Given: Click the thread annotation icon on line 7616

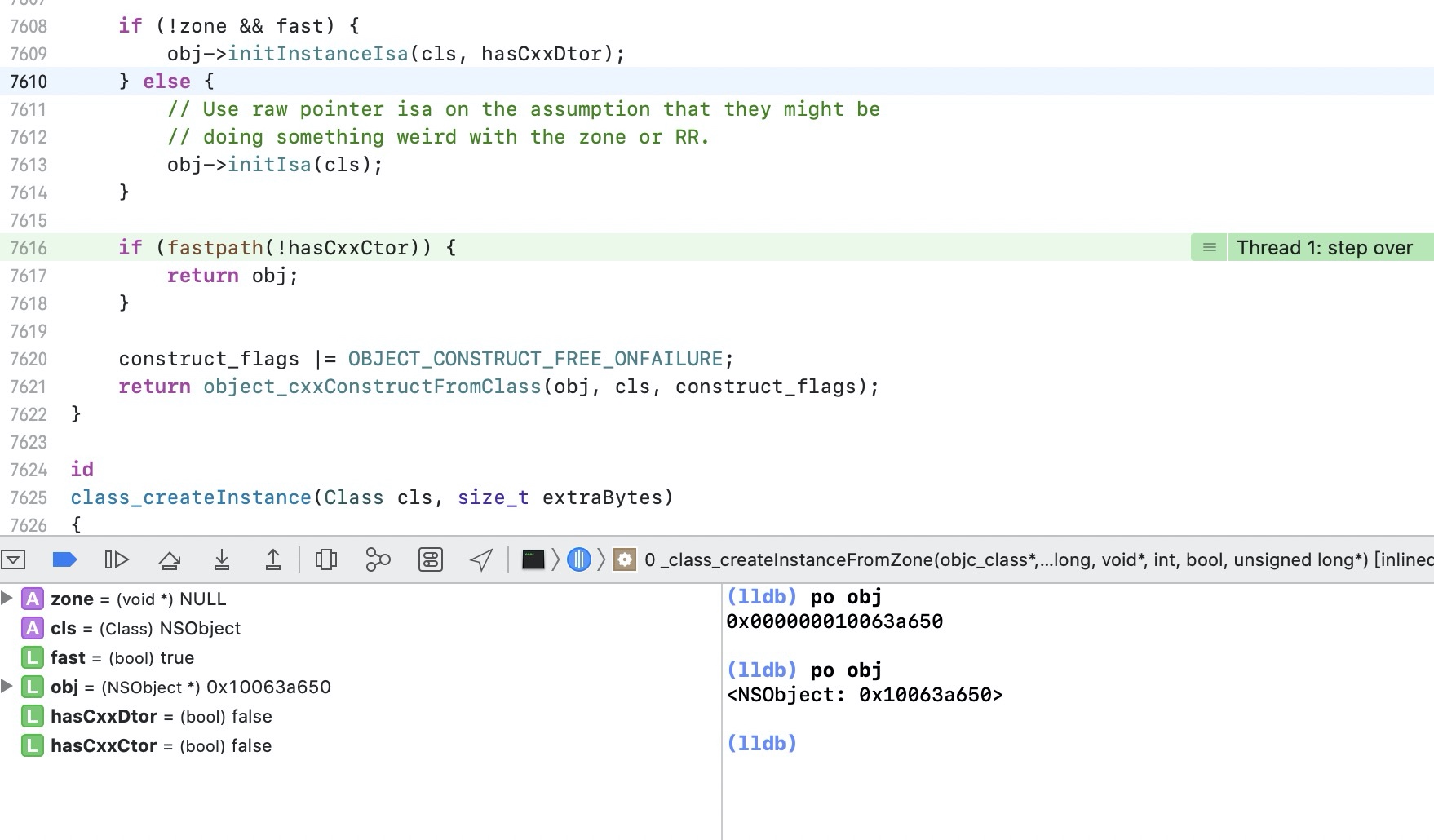Looking at the screenshot, I should click(1209, 248).
